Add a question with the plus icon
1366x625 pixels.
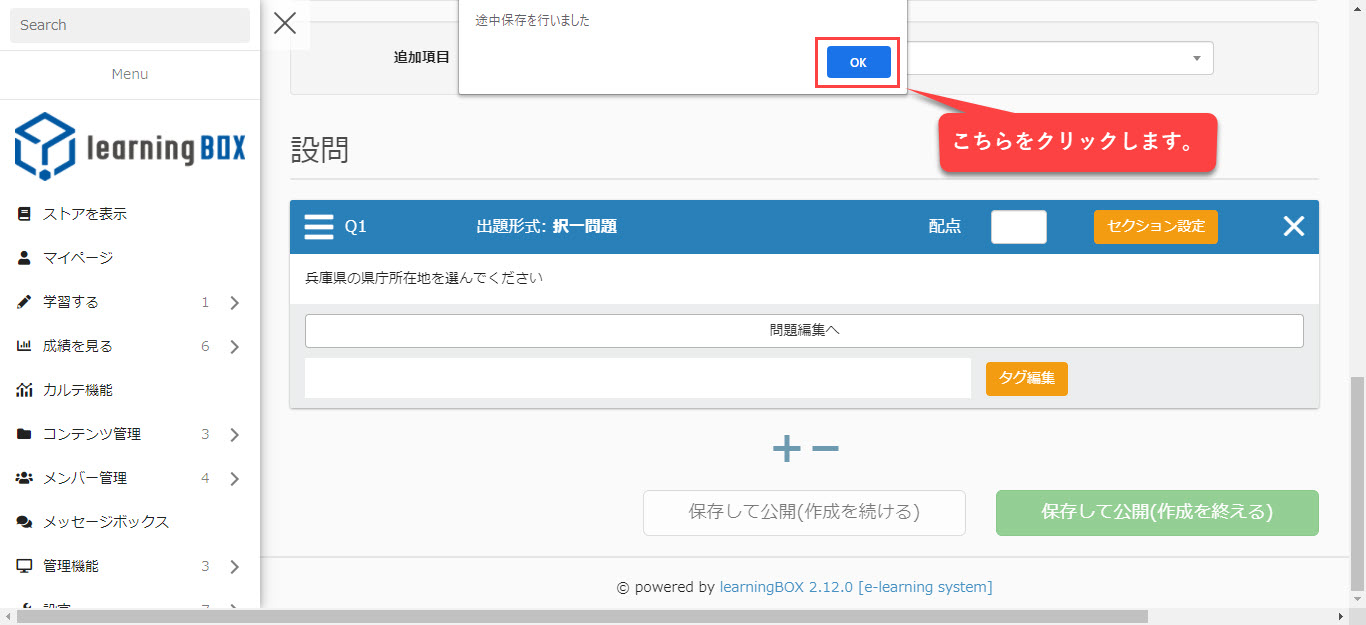tap(787, 449)
